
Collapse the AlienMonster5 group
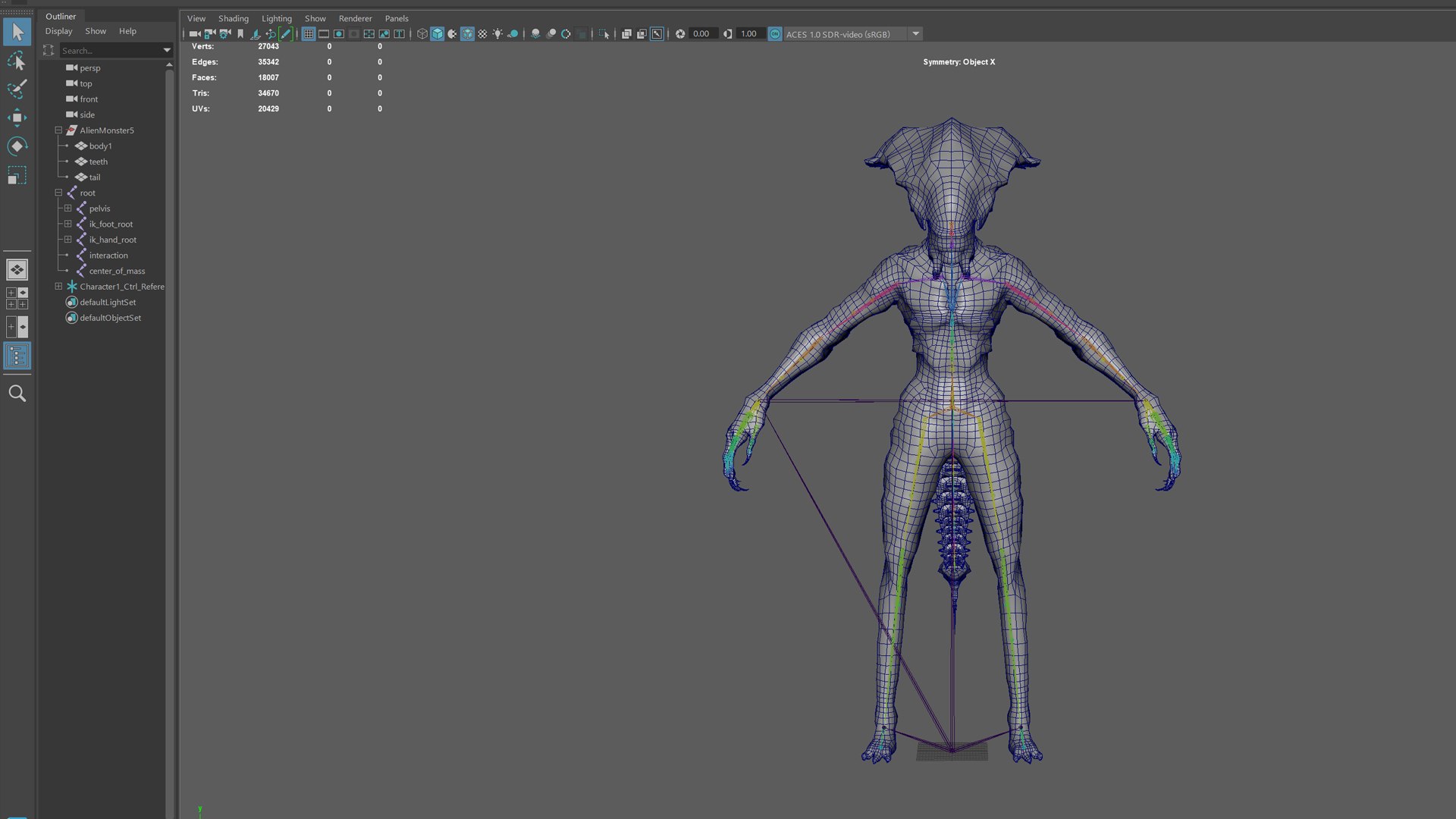point(58,130)
